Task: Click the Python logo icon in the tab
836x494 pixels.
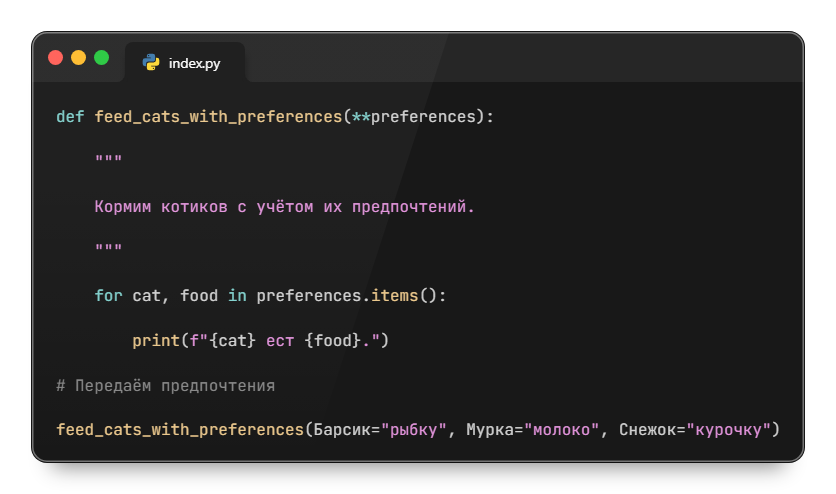Action: point(151,63)
